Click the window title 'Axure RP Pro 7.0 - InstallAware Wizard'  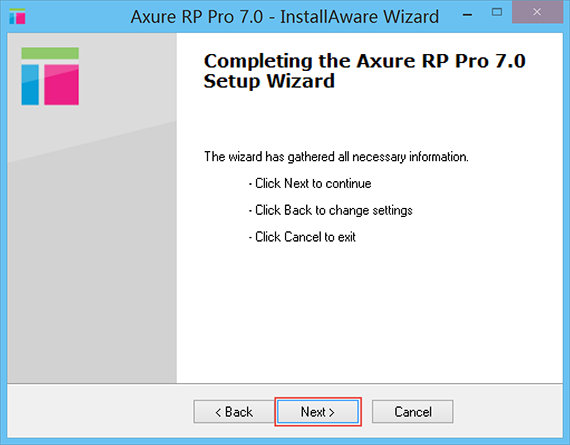[x=285, y=17]
